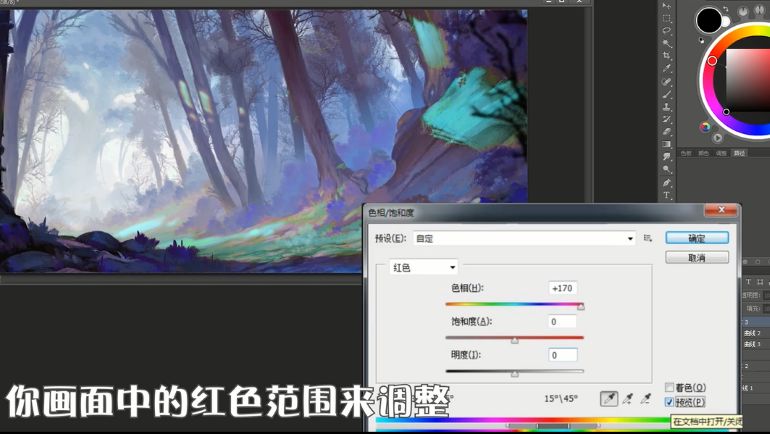Switch to the 色板 panel tab
The image size is (770, 434).
[686, 153]
